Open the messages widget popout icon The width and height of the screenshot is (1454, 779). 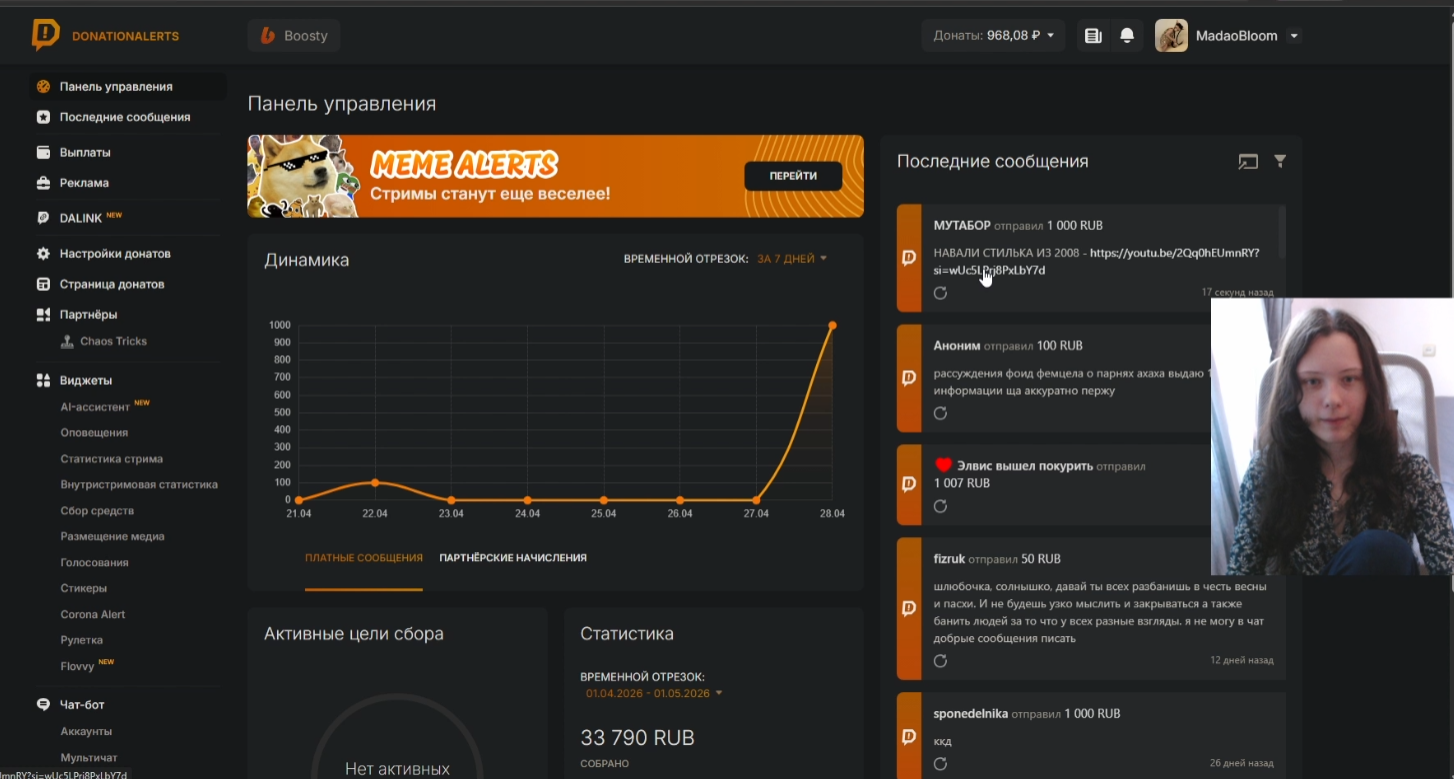point(1248,161)
